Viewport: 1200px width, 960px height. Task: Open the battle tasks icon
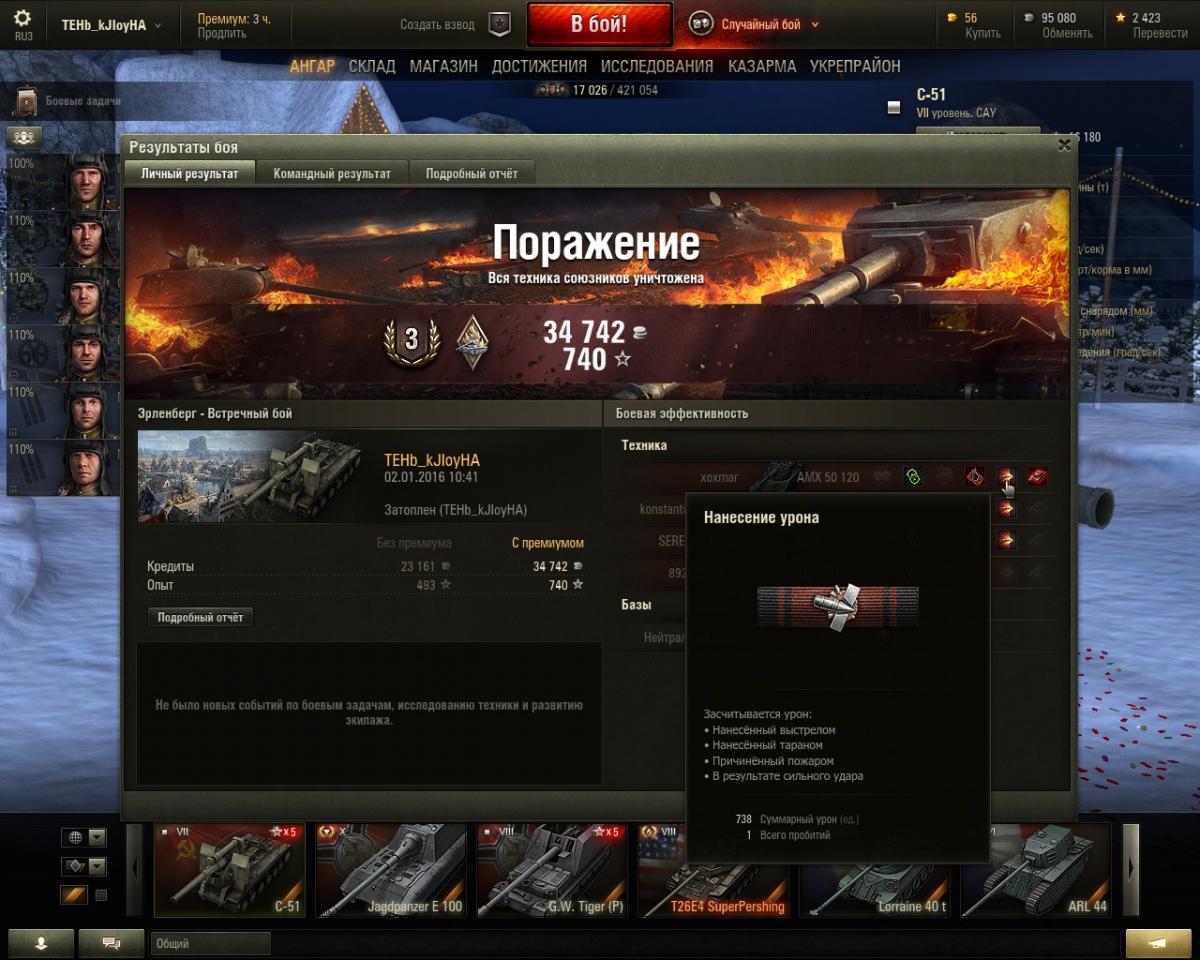point(26,100)
